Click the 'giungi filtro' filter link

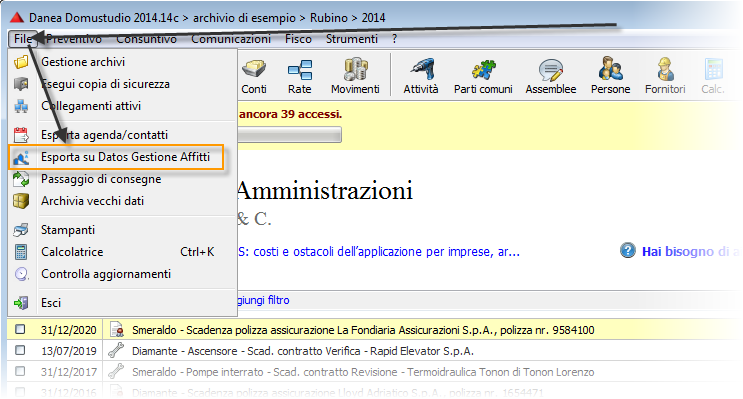point(263,300)
